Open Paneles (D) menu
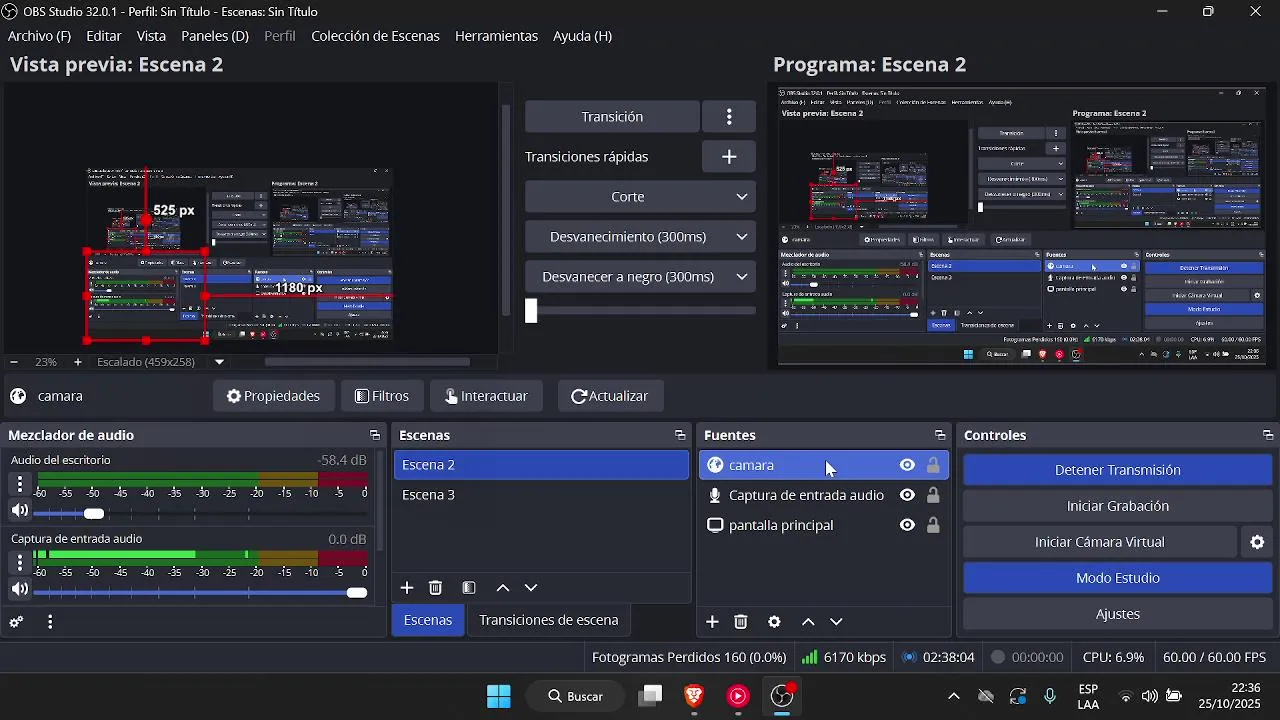This screenshot has height=720, width=1280. point(215,36)
